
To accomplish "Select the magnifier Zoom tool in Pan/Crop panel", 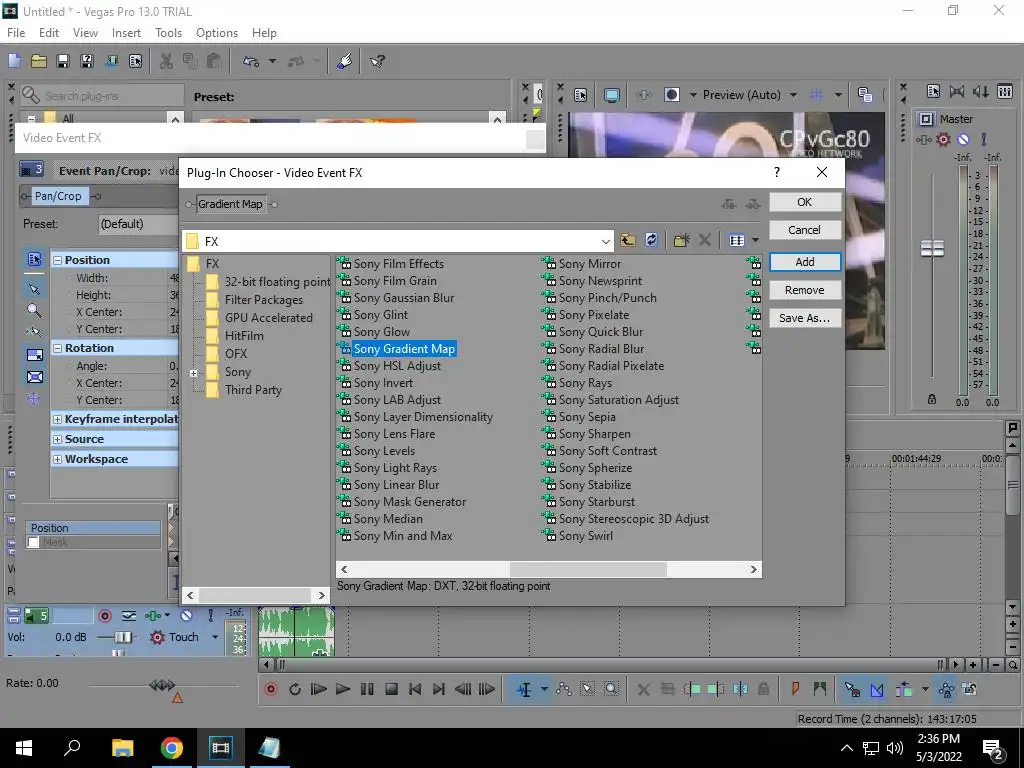I will click(x=34, y=310).
